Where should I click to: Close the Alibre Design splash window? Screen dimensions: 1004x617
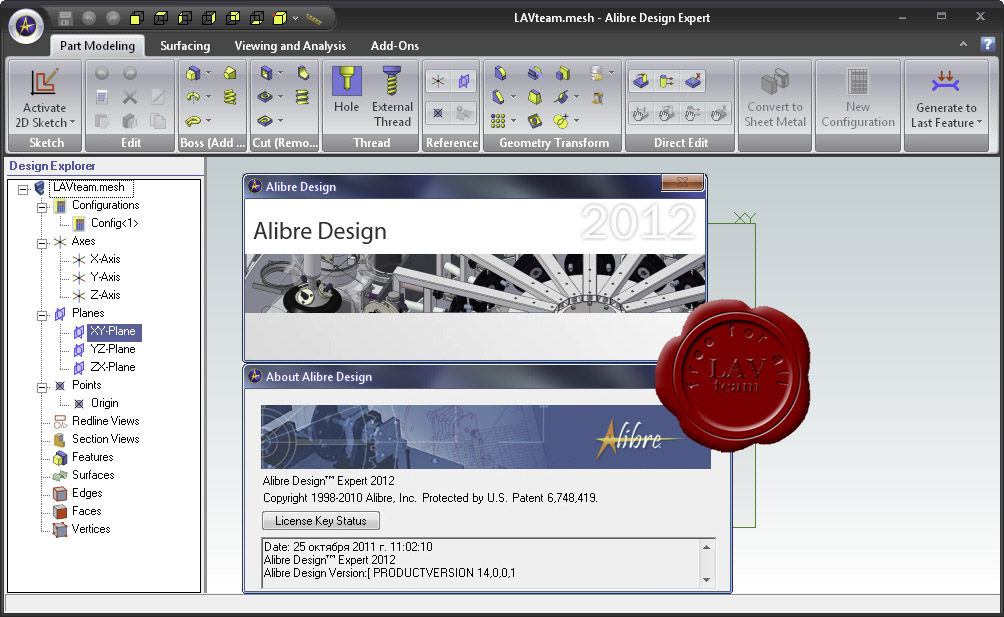click(x=683, y=182)
